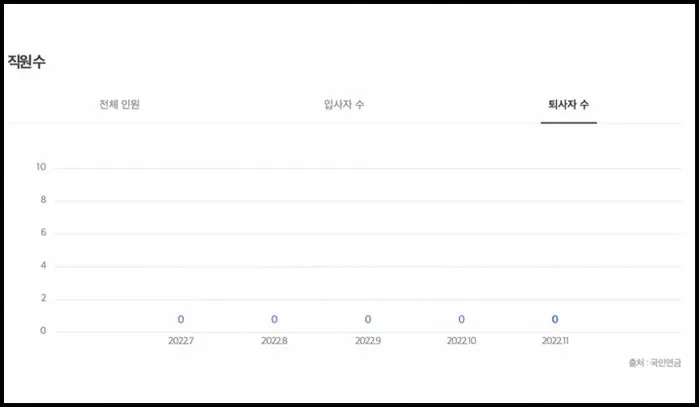The image size is (699, 407).
Task: Select the 퇴사자 수 tab
Action: tap(568, 104)
